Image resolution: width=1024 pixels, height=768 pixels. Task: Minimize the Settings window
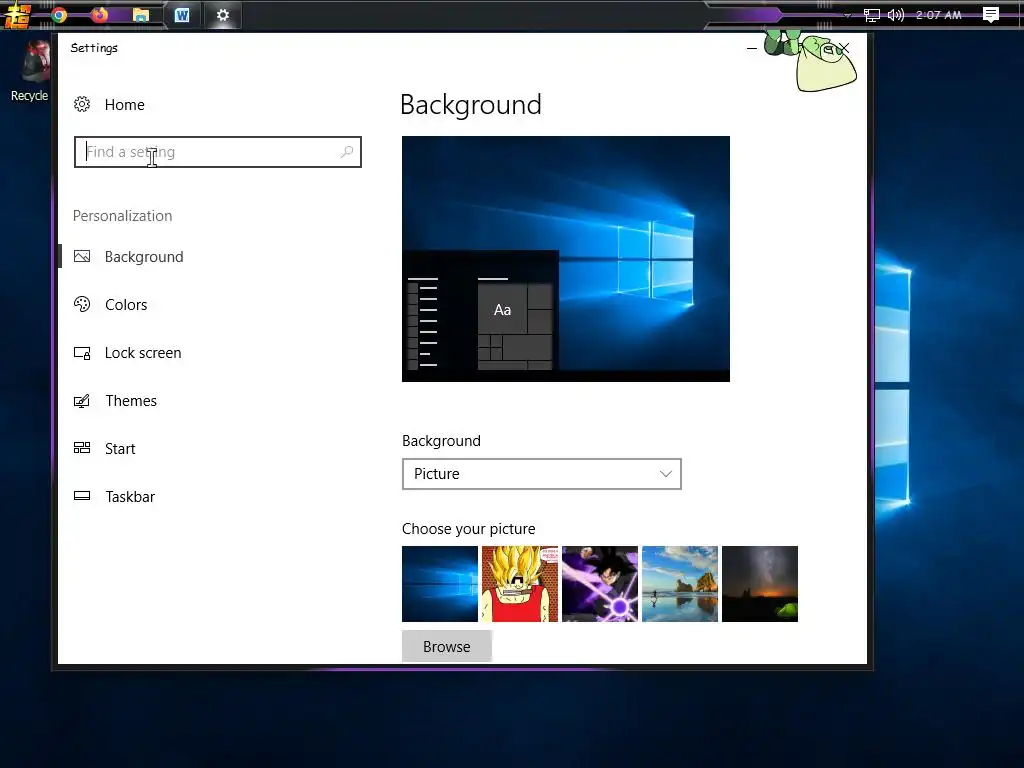click(752, 48)
